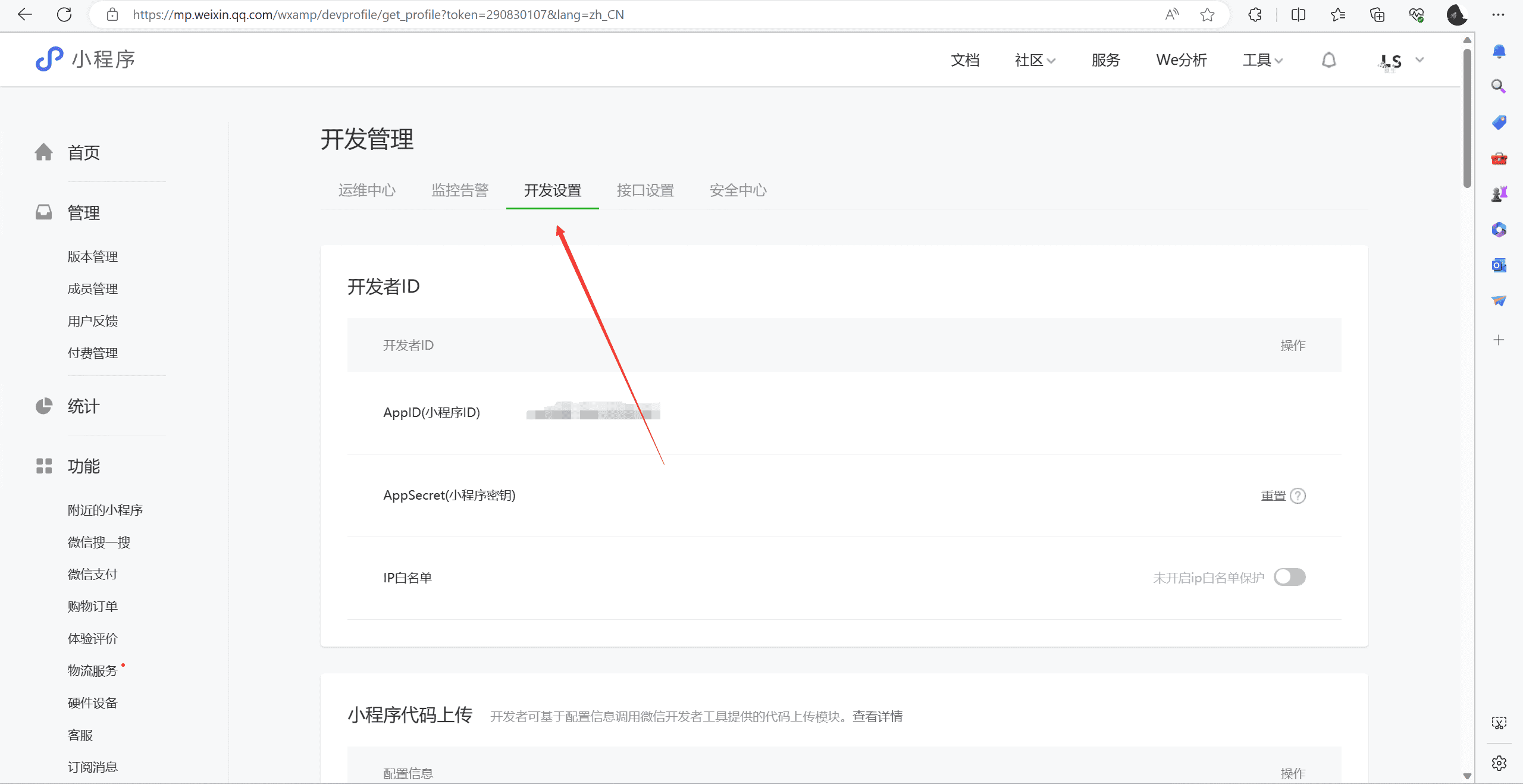The image size is (1523, 784).
Task: Switch to the 接口设置 tab
Action: coord(645,190)
